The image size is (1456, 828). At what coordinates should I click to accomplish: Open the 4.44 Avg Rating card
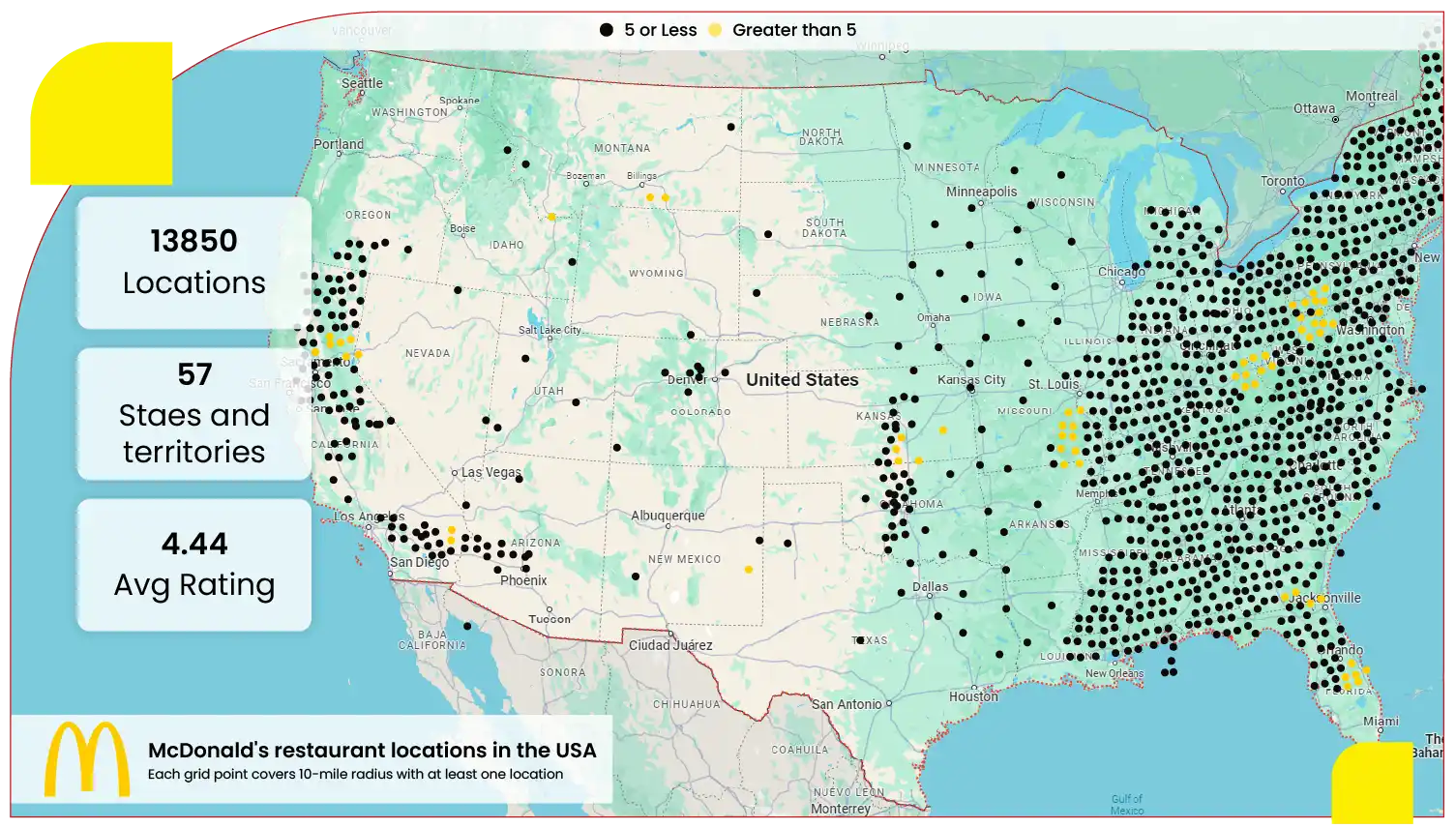193,564
